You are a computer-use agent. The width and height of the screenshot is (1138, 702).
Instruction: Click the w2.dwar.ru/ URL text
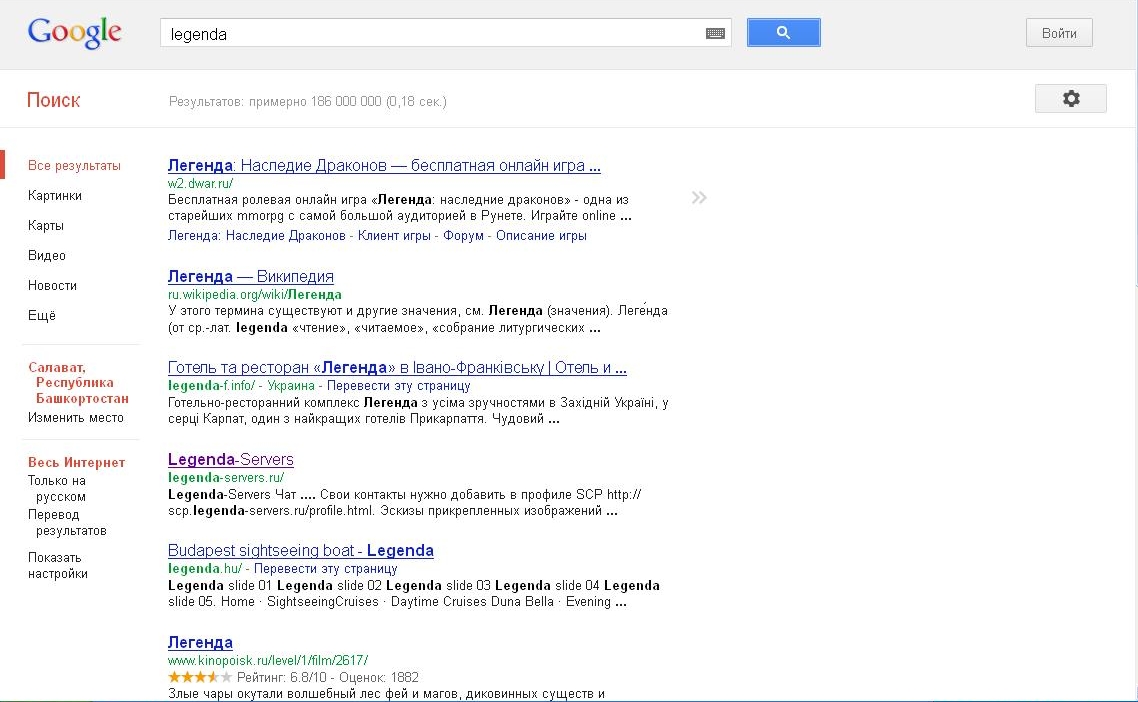click(x=200, y=184)
